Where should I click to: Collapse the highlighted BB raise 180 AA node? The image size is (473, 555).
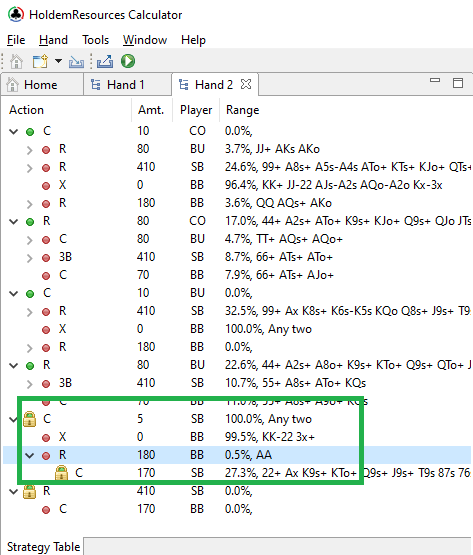coord(30,455)
